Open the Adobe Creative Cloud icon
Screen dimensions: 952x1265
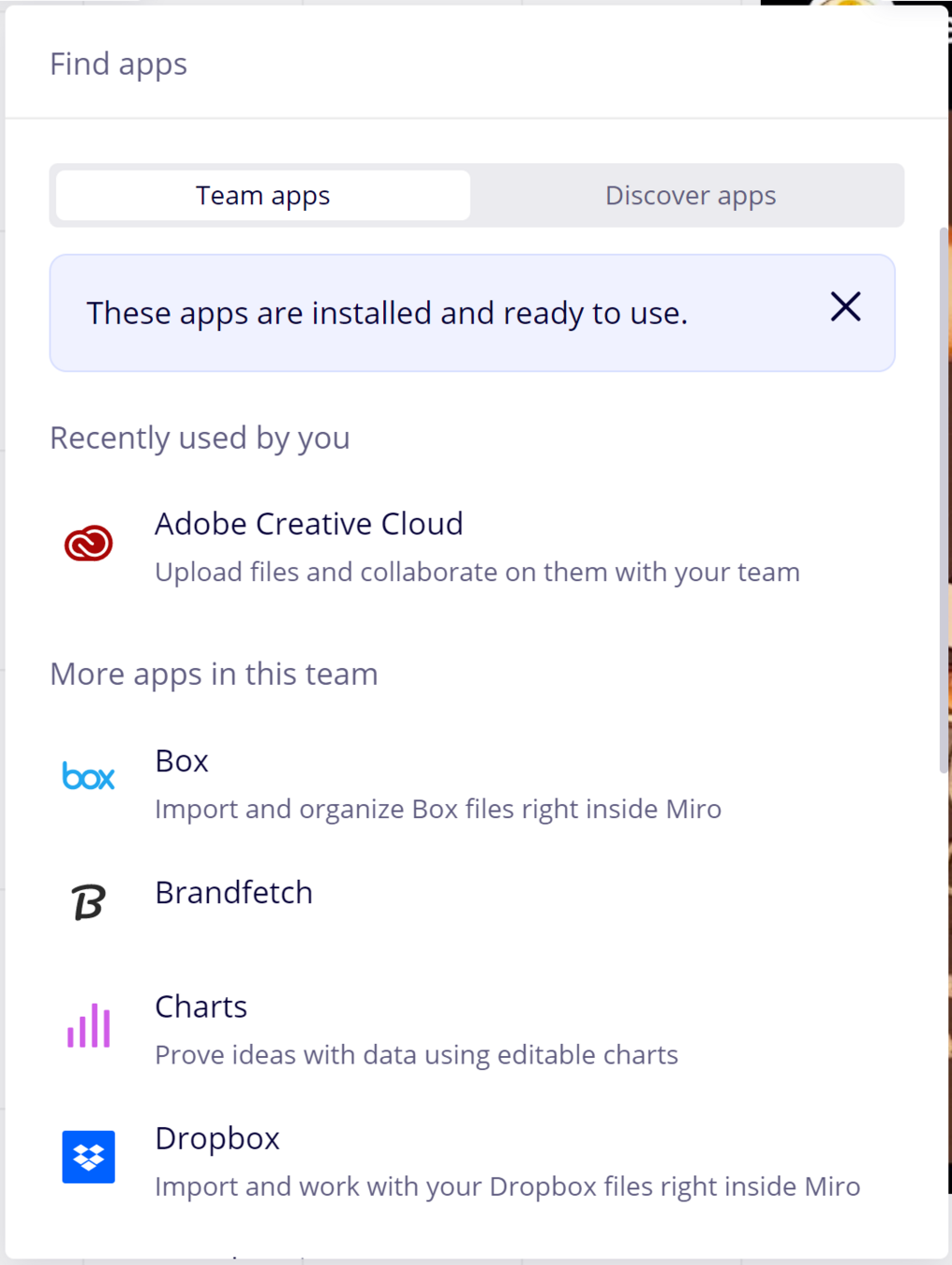(x=88, y=543)
